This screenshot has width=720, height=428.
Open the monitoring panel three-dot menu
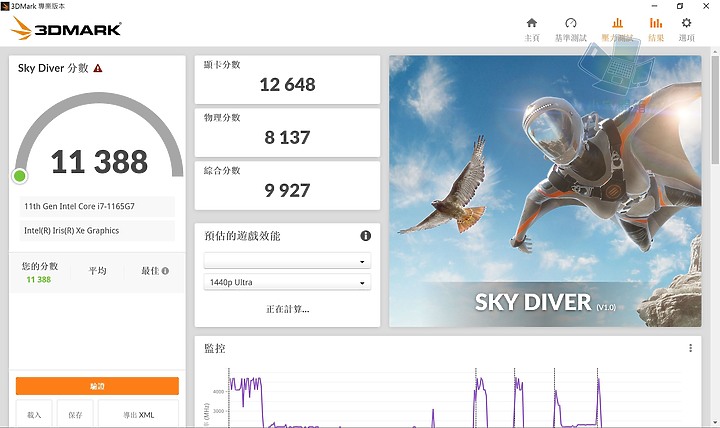click(x=690, y=348)
